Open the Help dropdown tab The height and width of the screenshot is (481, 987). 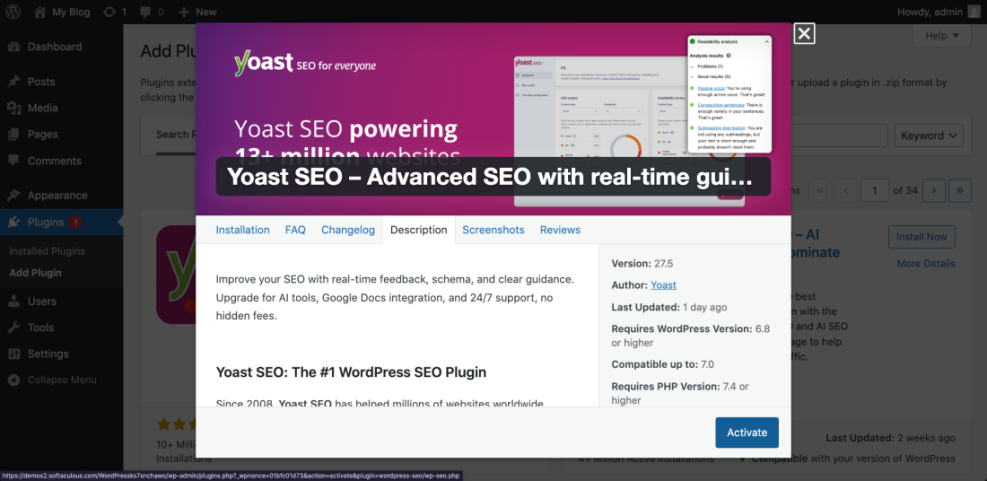(x=942, y=36)
